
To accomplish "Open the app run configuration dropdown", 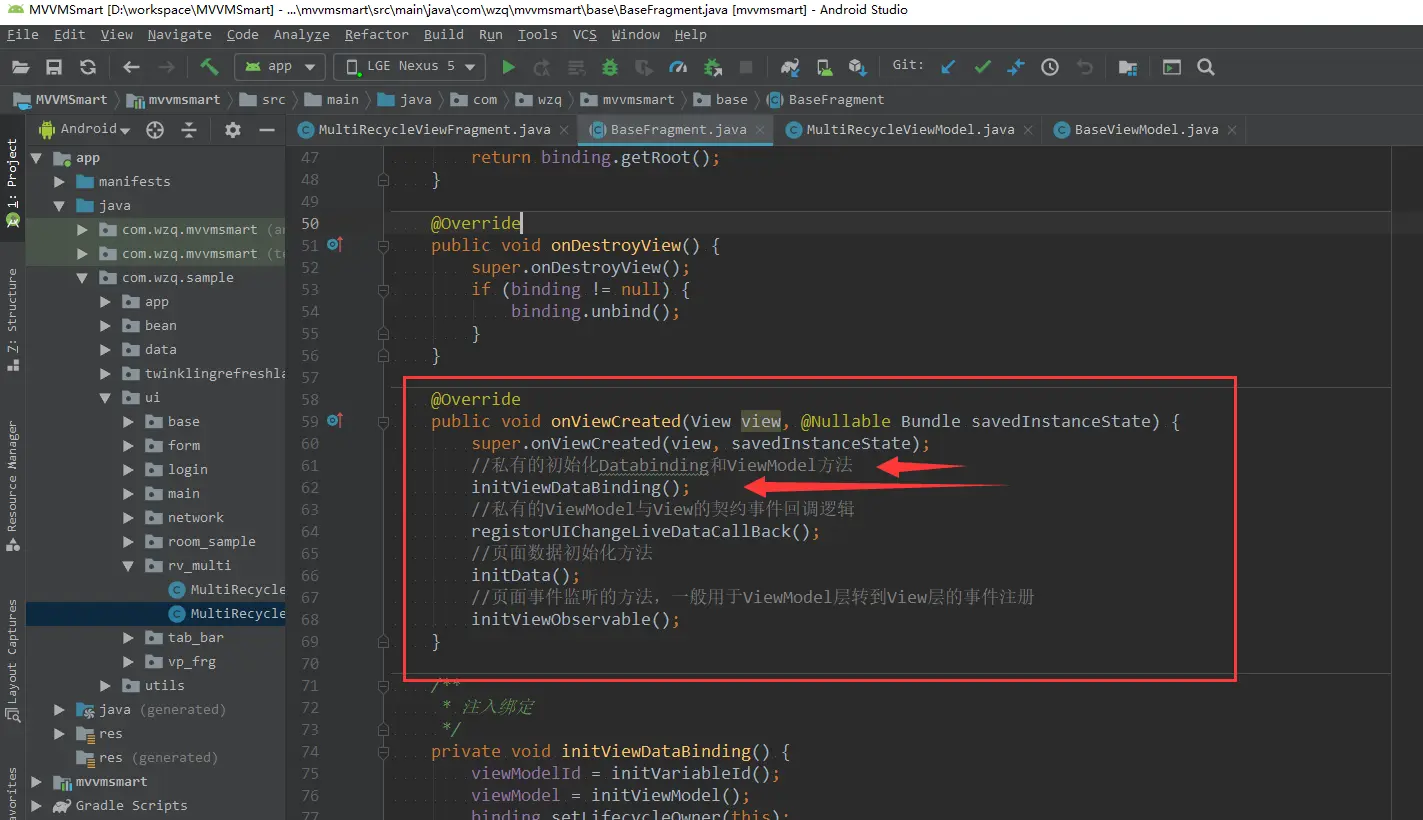I will point(280,67).
